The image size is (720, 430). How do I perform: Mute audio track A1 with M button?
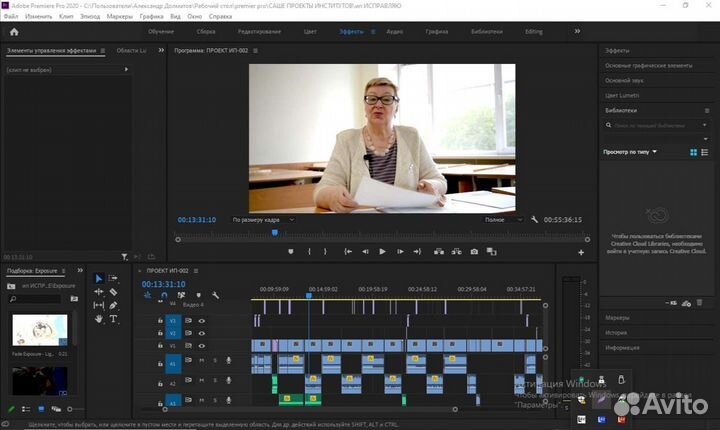[x=202, y=361]
